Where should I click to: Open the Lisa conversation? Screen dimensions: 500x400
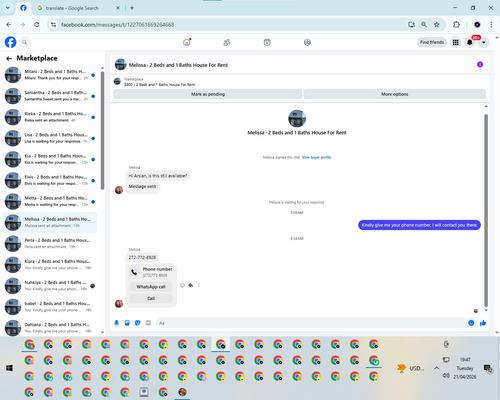coord(50,138)
